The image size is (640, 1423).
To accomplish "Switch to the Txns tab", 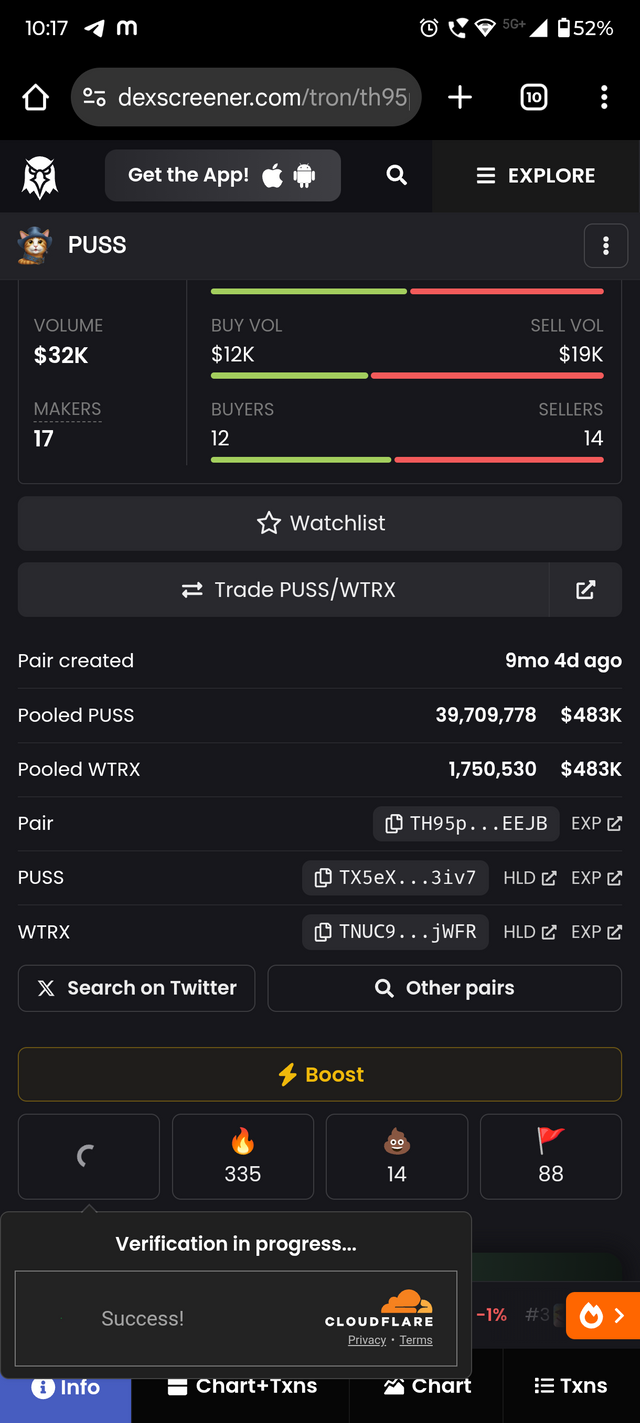I will click(x=571, y=1386).
